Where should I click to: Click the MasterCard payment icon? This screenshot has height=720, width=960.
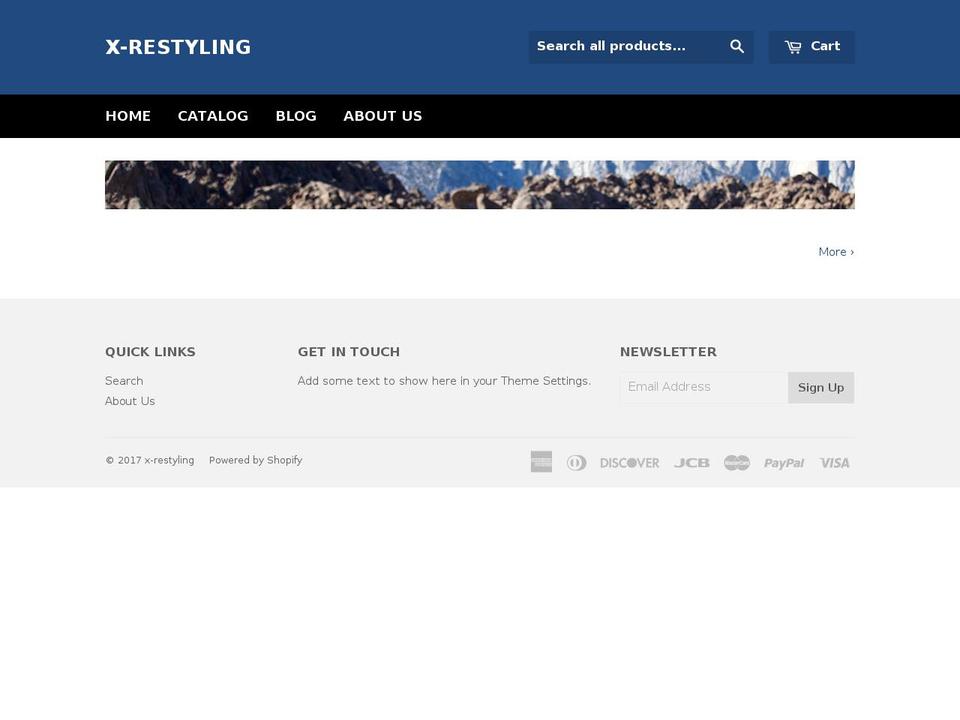point(737,462)
